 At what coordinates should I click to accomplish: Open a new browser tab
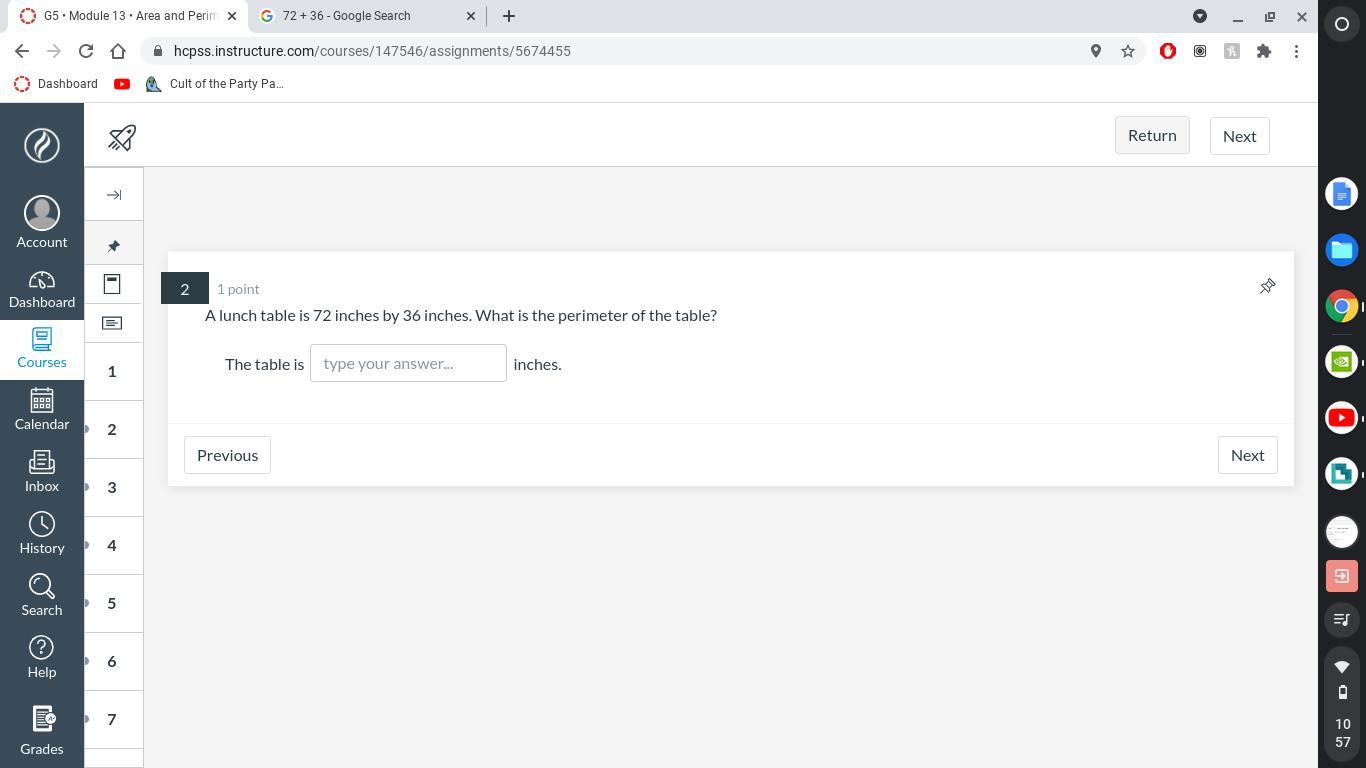click(509, 16)
